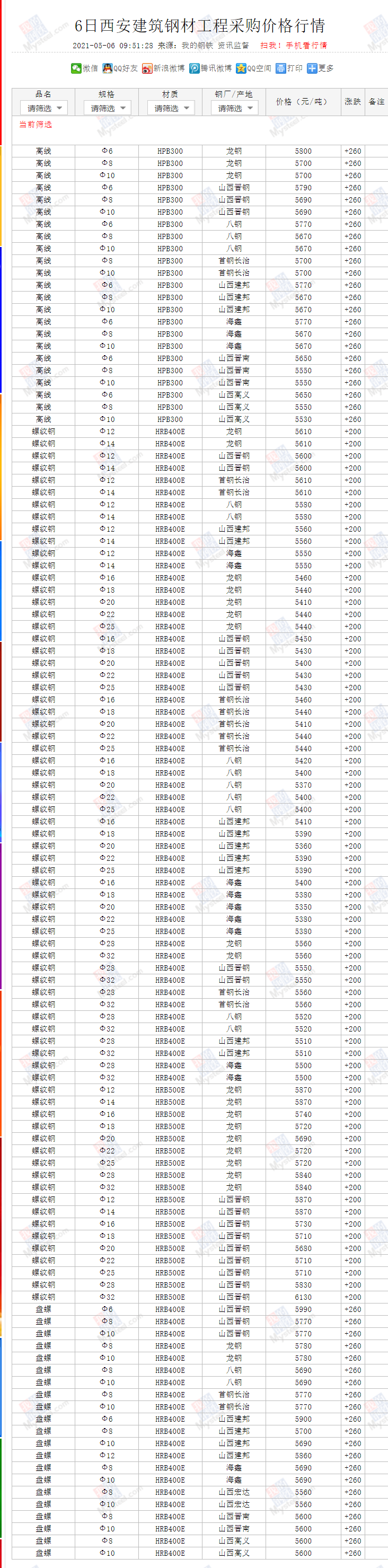Screen dimensions: 388x1568
Task: Select the 6130 price cell
Action: point(303,1297)
